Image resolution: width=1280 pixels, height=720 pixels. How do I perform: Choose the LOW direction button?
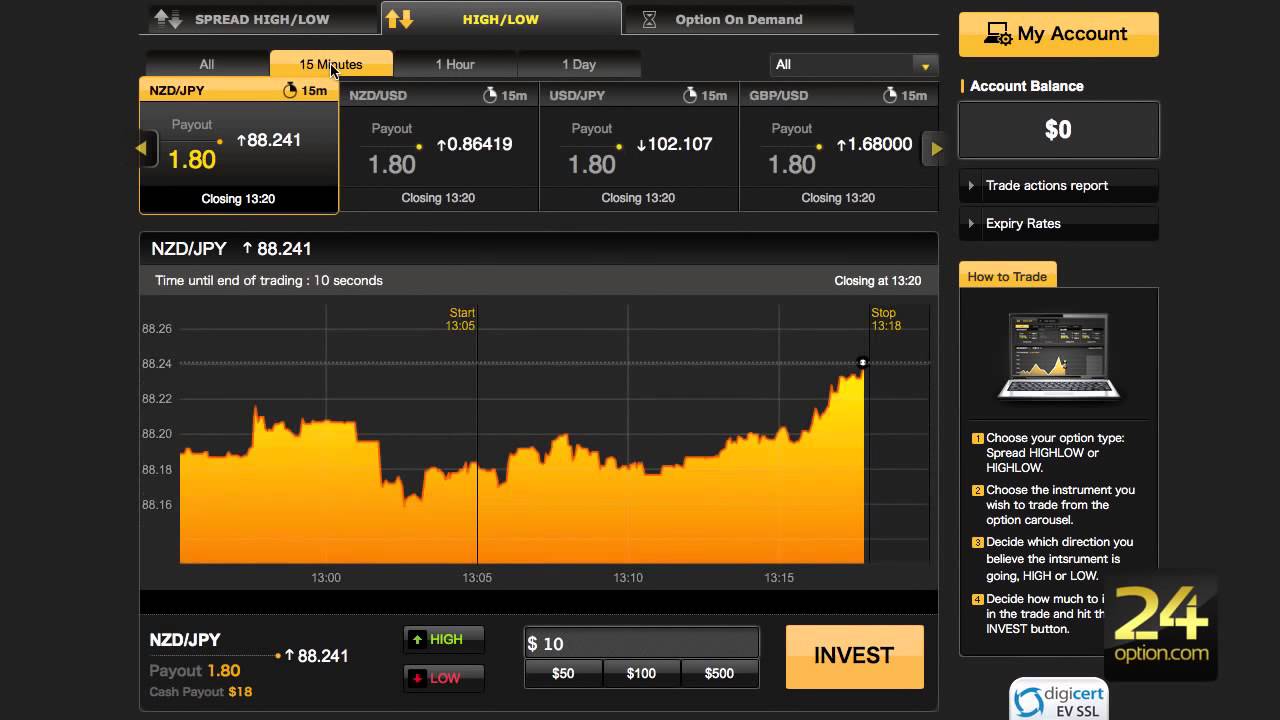pos(444,678)
